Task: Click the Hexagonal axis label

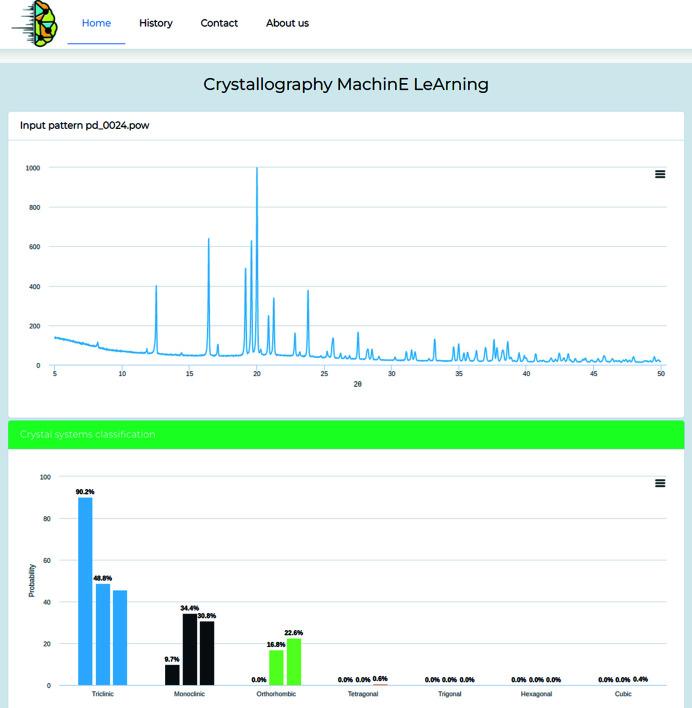Action: point(536,694)
